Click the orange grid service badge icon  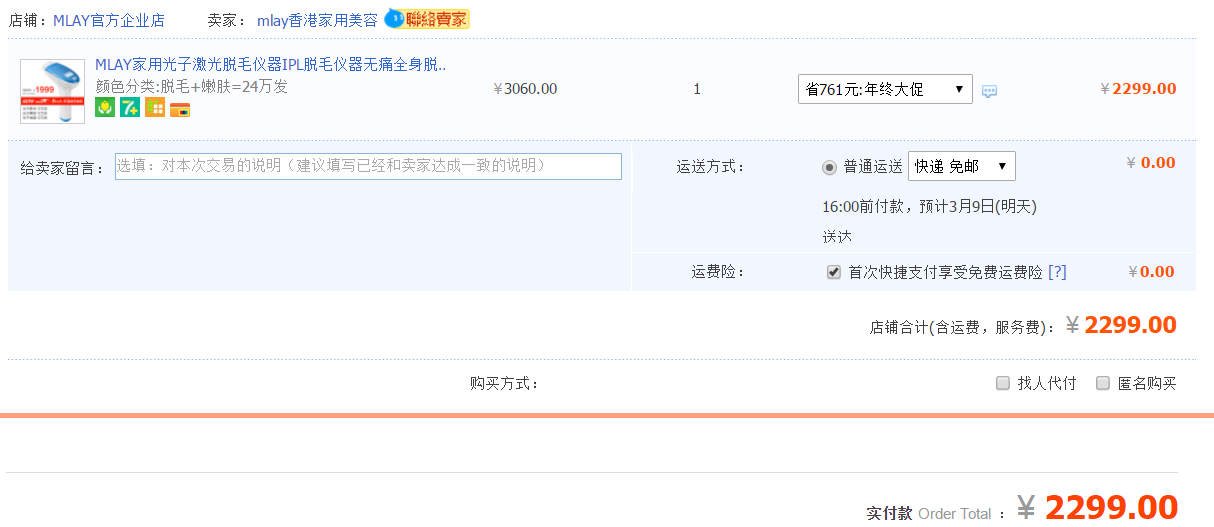[x=155, y=107]
